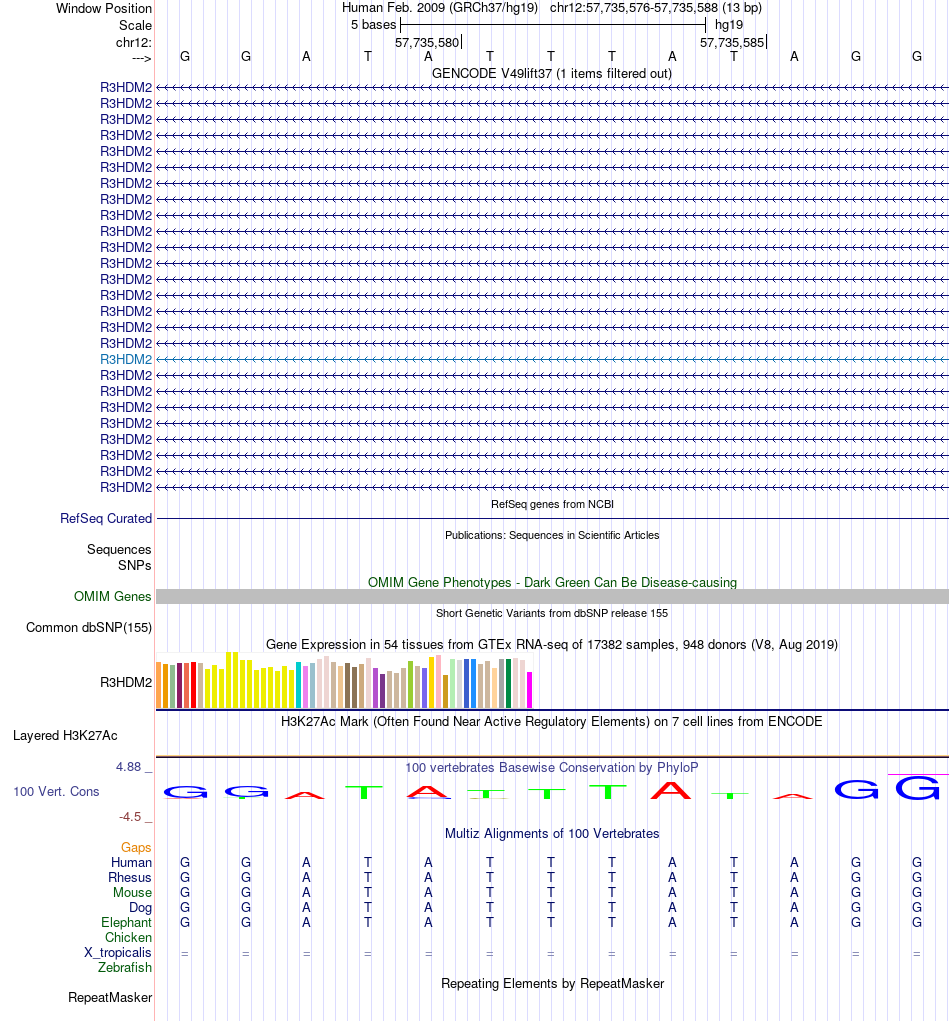Screen dimensions: 950x1021
Task: Open Multiz Alignments of 100 Vertebrates title
Action: [552, 833]
